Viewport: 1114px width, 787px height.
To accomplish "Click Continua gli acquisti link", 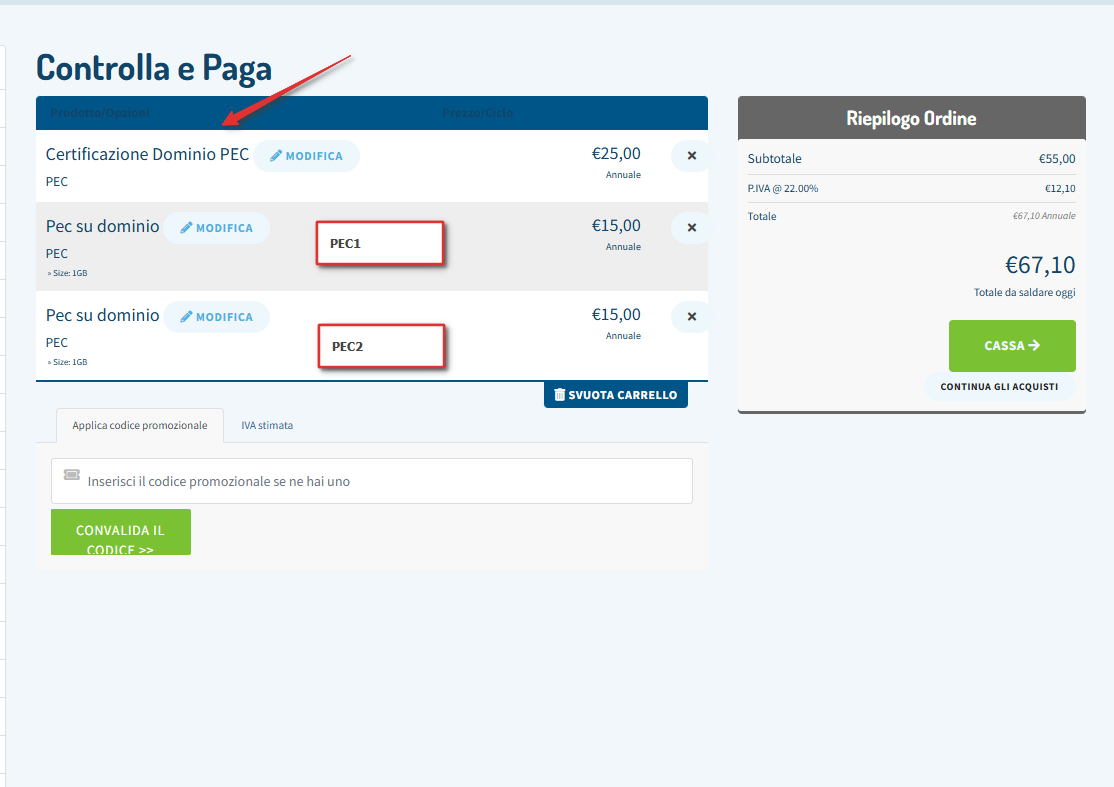I will coord(999,386).
